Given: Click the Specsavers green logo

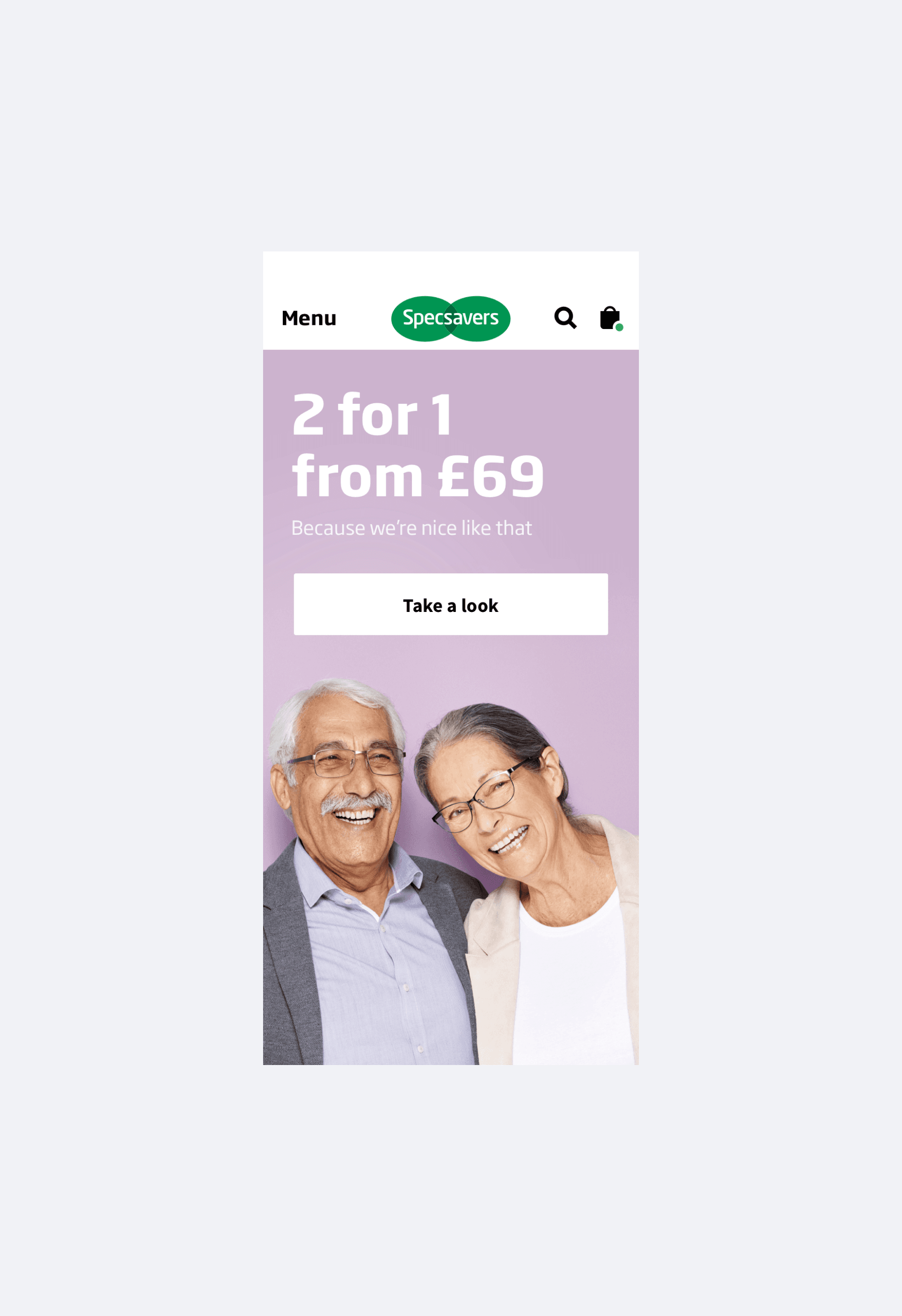Looking at the screenshot, I should (x=451, y=318).
